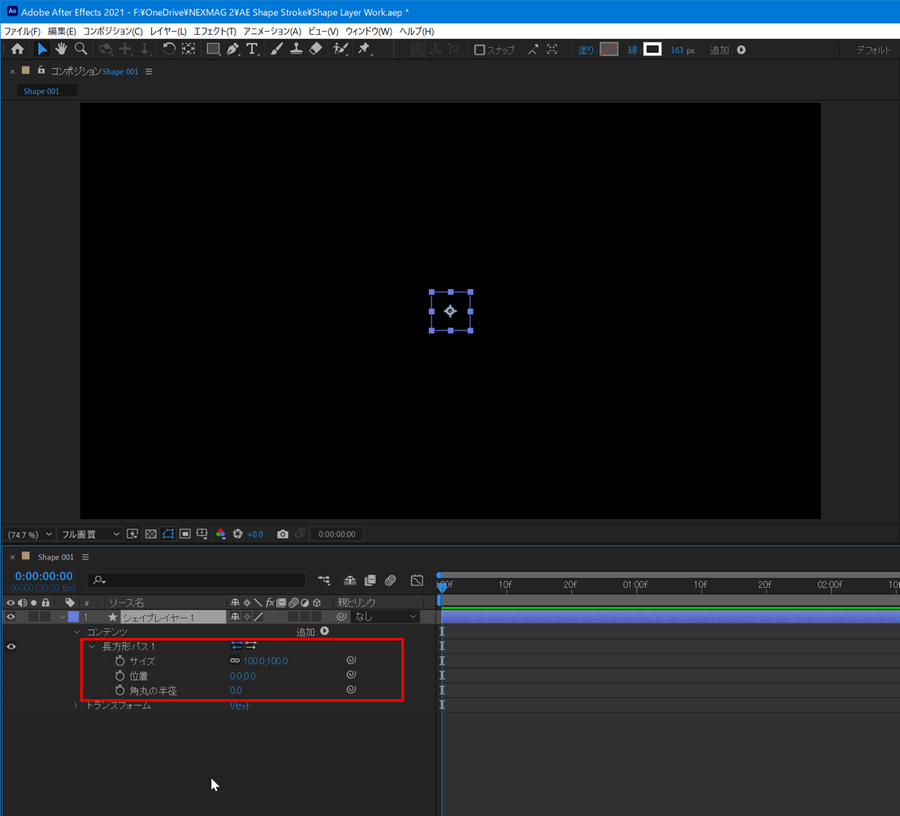The image size is (900, 816).
Task: Collapse the 長方形パス 1 group
Action: pos(92,647)
